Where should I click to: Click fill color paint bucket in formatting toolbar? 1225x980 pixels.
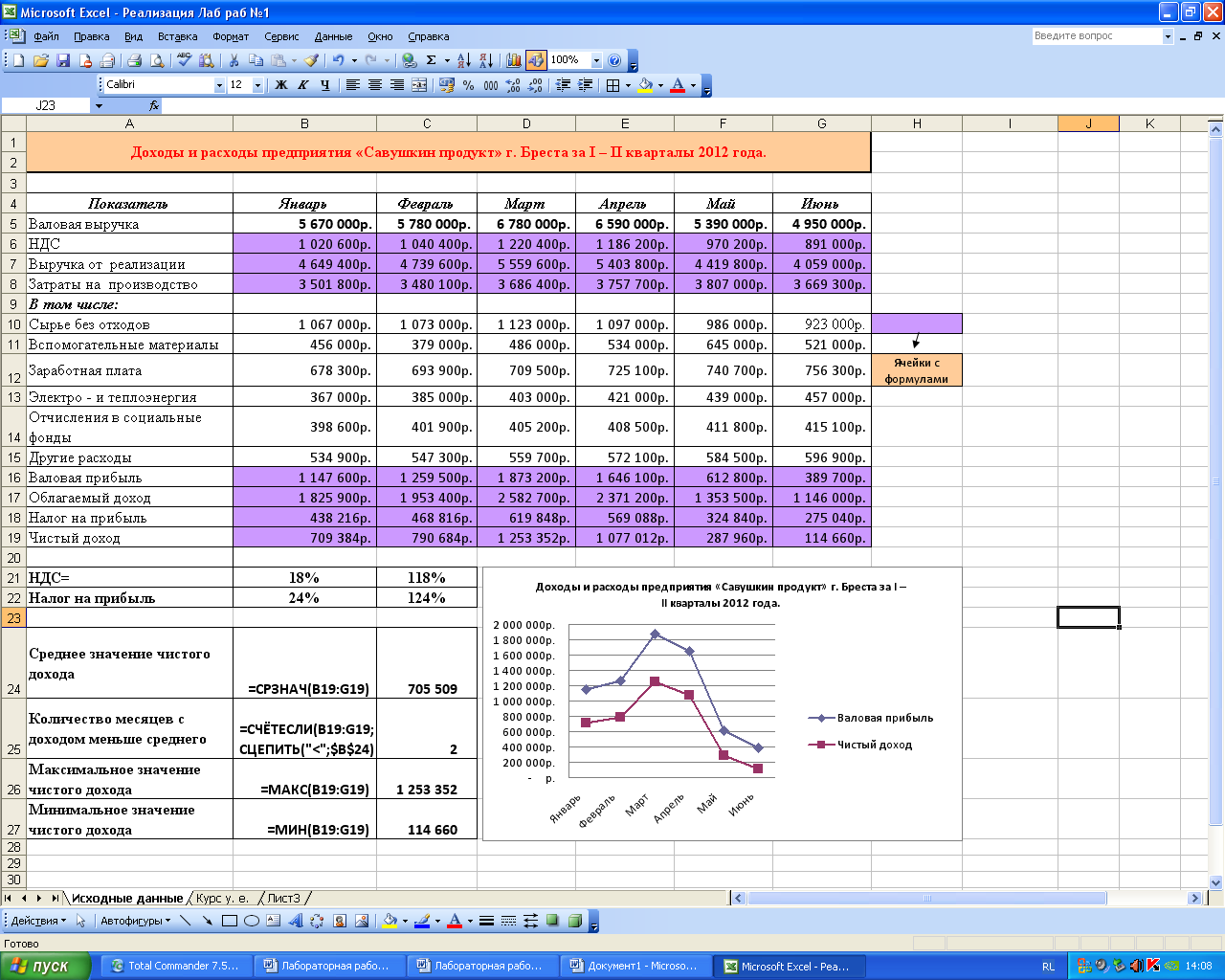[x=645, y=85]
